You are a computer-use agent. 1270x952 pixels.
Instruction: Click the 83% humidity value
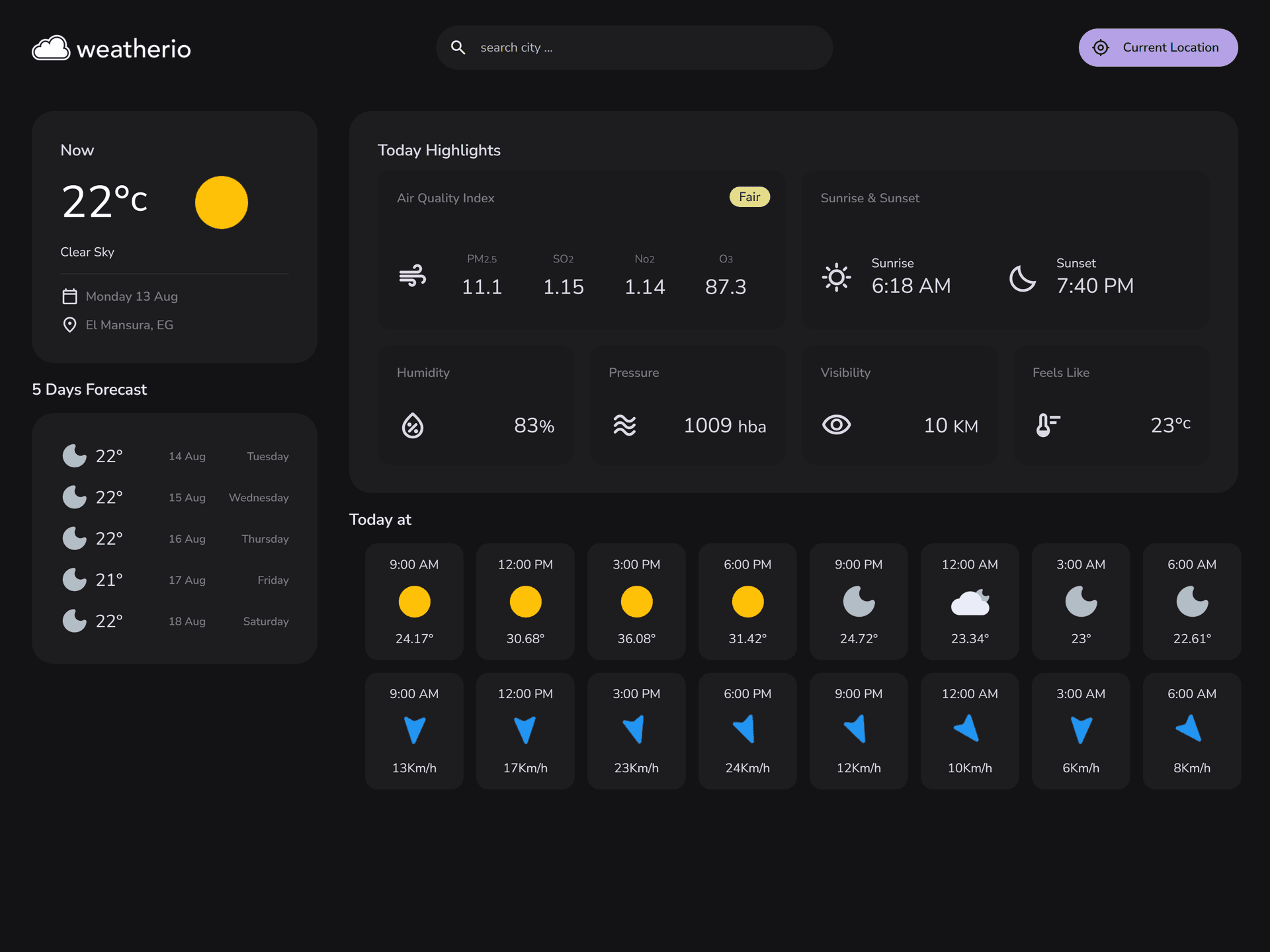click(534, 426)
